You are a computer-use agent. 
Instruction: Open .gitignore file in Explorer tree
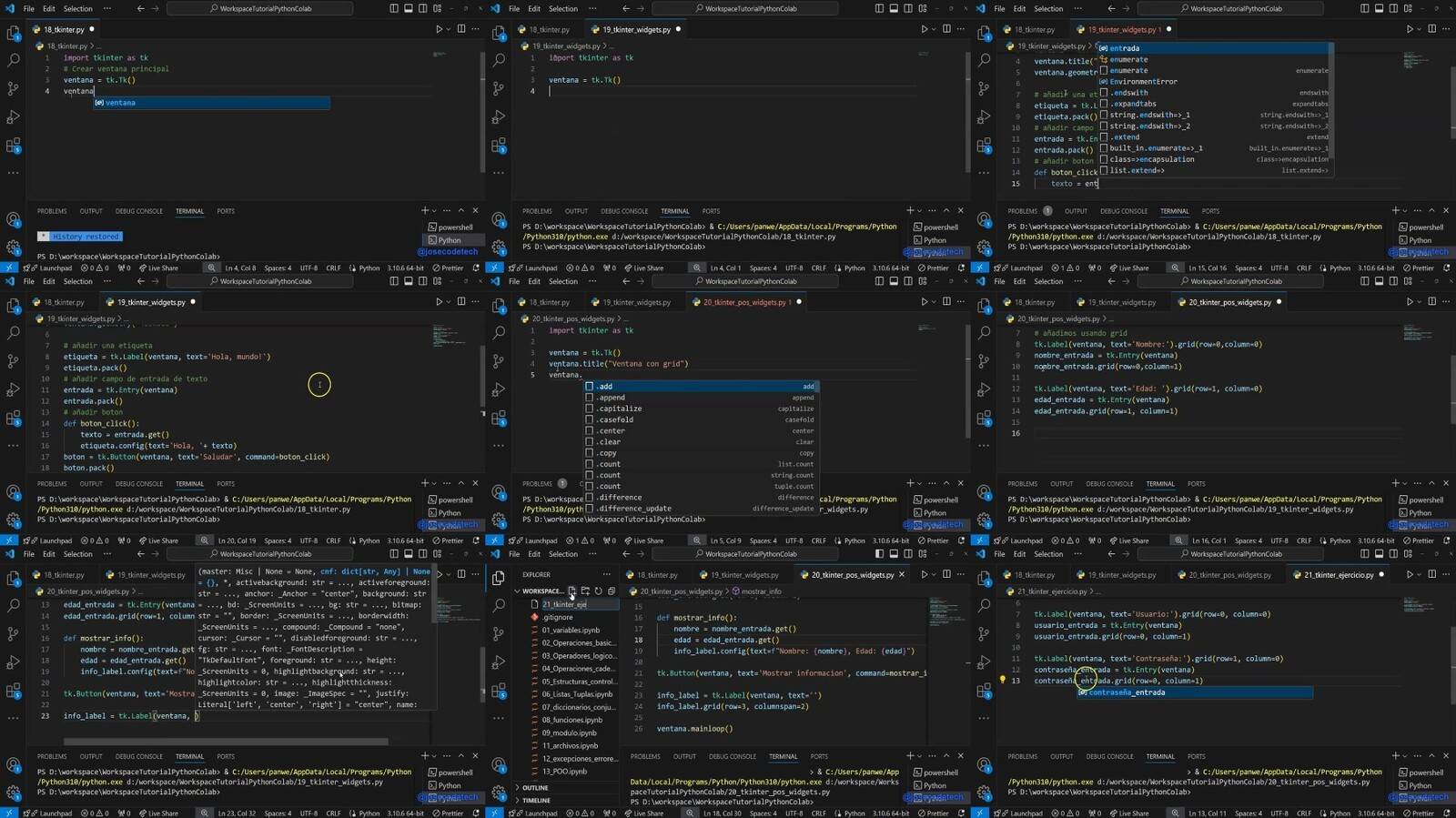[x=558, y=617]
